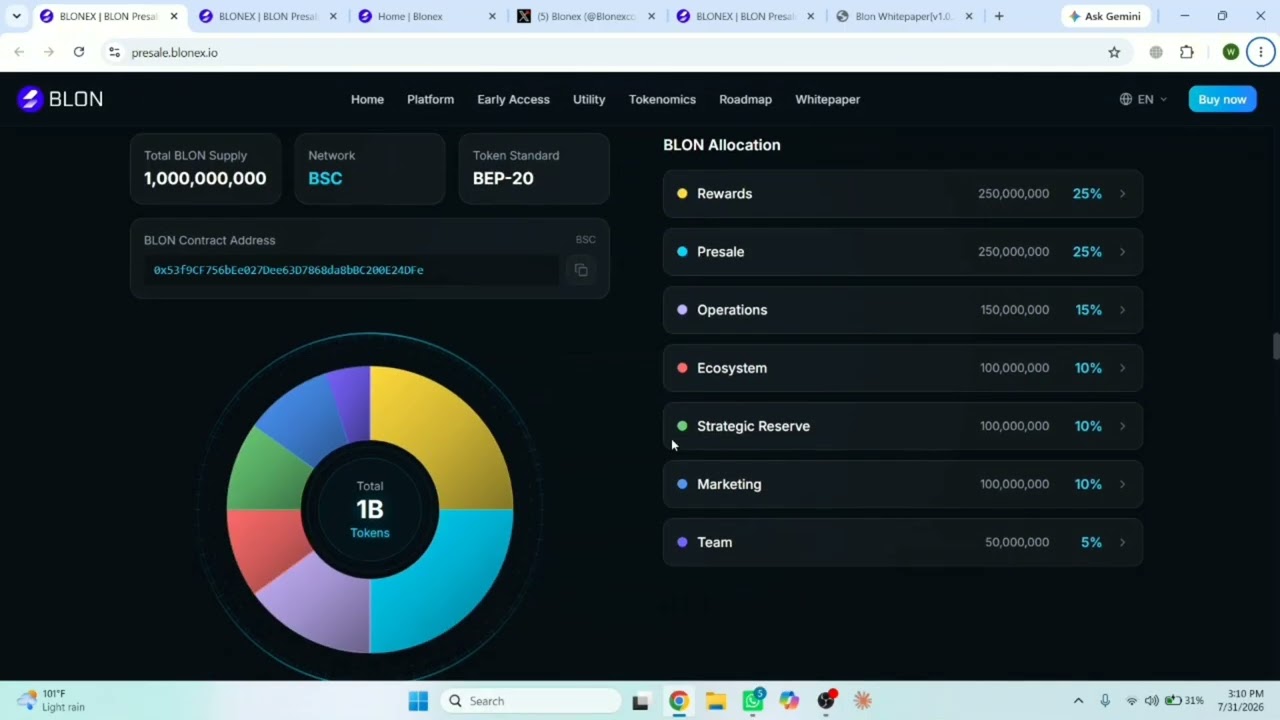
Task: Expand the Marketing allocation row
Action: pyautogui.click(x=902, y=484)
